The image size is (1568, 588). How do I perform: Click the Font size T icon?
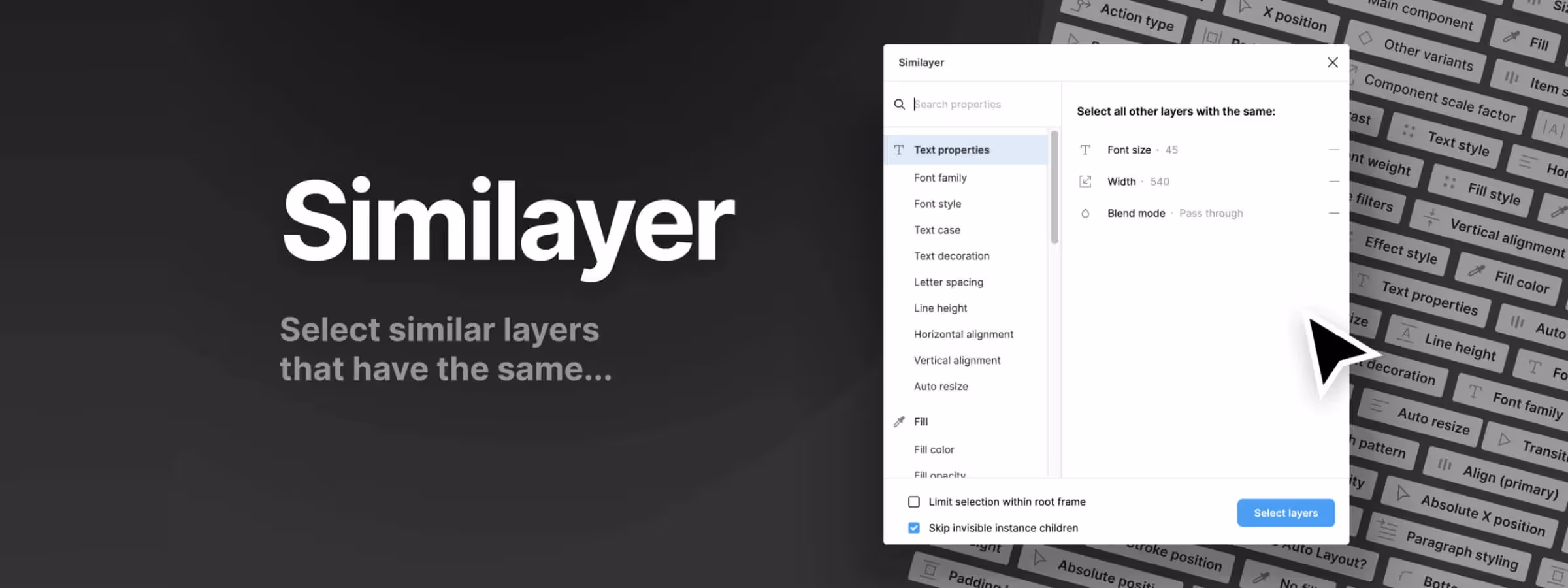tap(1085, 150)
